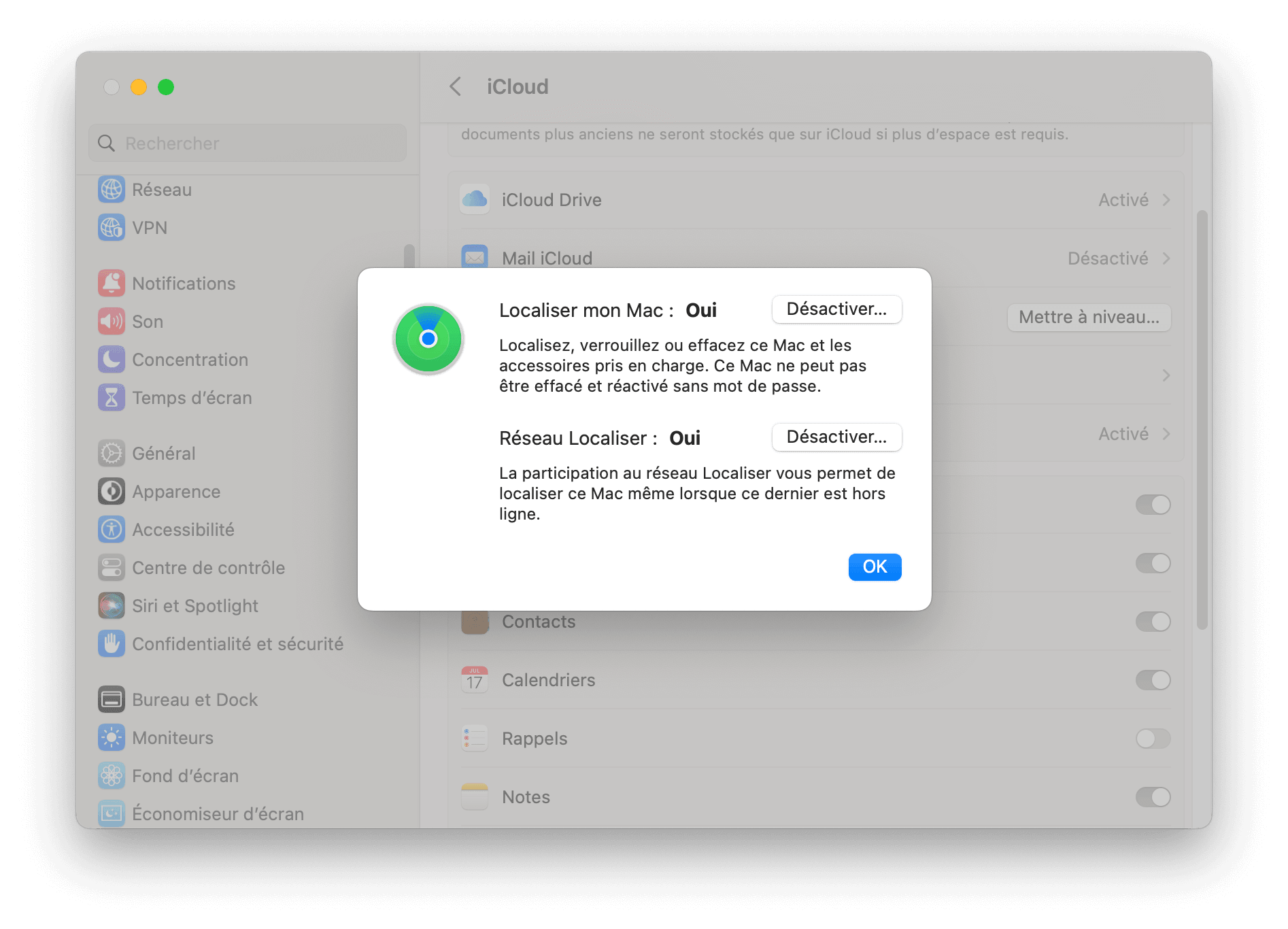Click the Bureau et Dock icon

pyautogui.click(x=112, y=699)
